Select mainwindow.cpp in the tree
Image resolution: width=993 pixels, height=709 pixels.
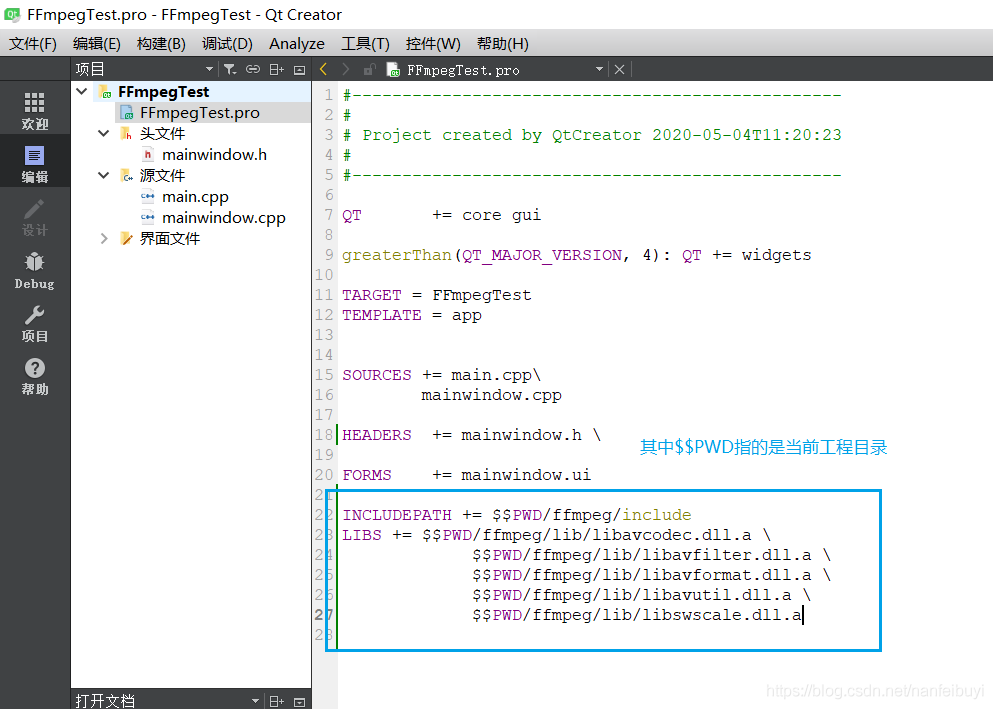point(224,218)
